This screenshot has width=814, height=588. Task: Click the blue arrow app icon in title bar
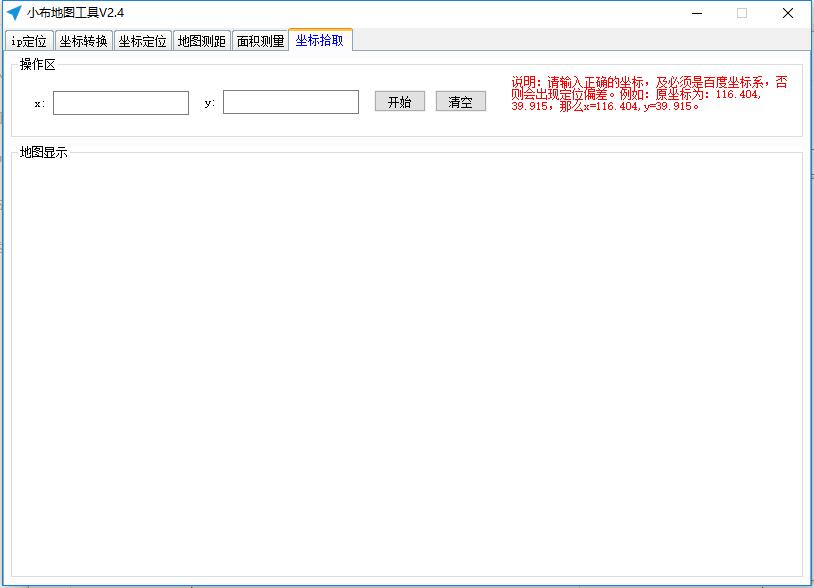coord(14,12)
